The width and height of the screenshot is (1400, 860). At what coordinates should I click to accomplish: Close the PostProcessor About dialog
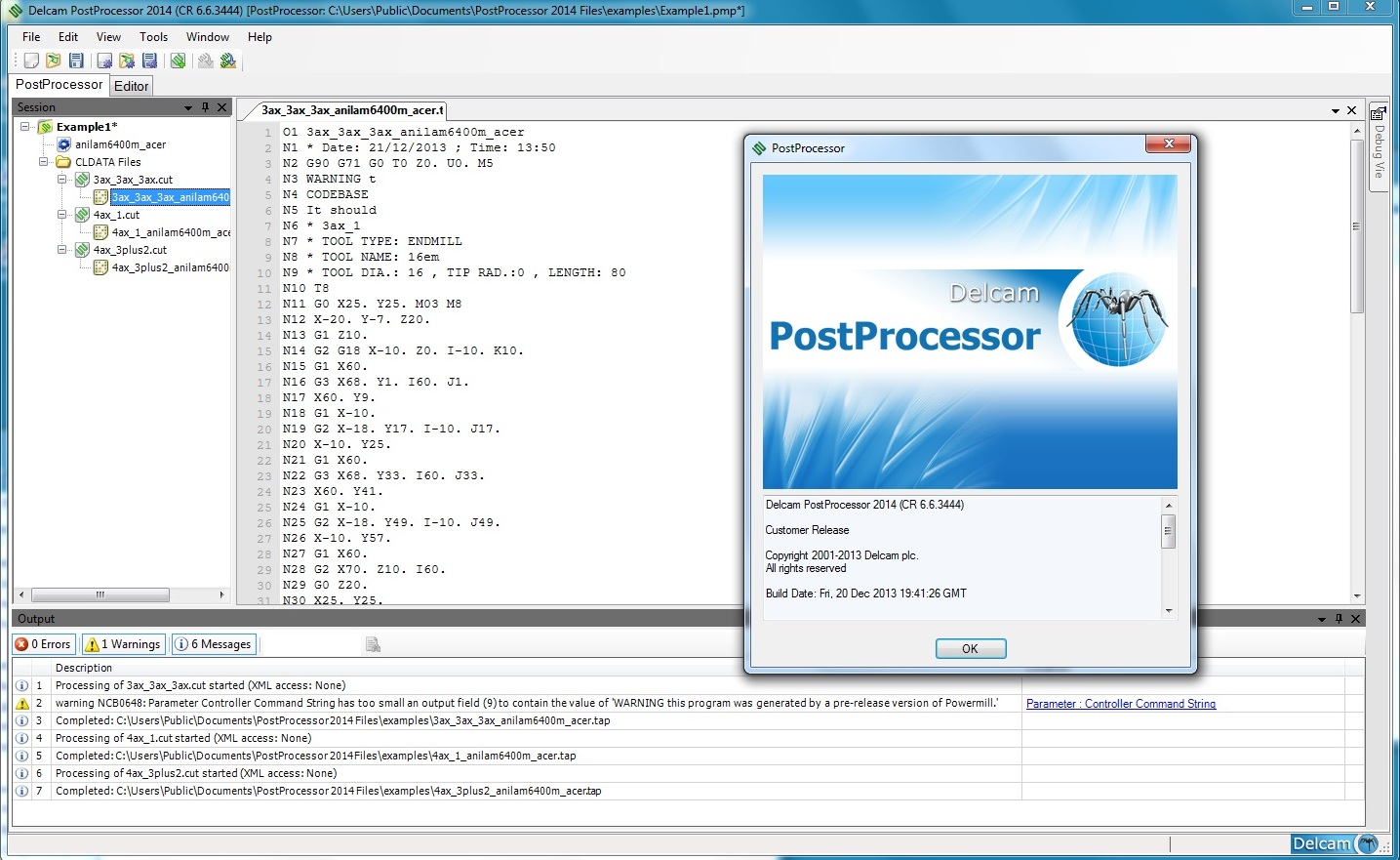(x=1168, y=143)
